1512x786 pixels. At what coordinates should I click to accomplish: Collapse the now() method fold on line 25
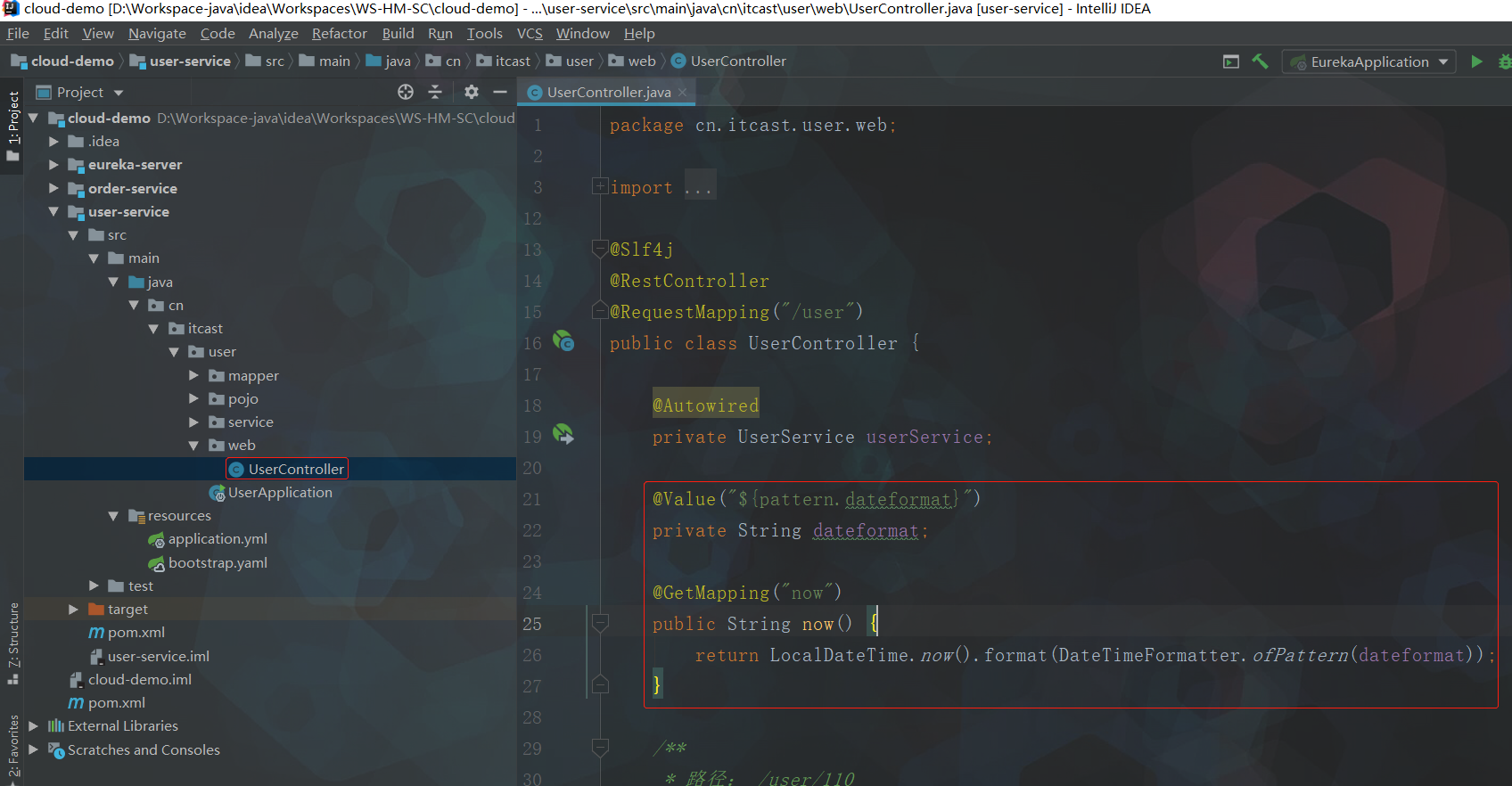tap(600, 623)
